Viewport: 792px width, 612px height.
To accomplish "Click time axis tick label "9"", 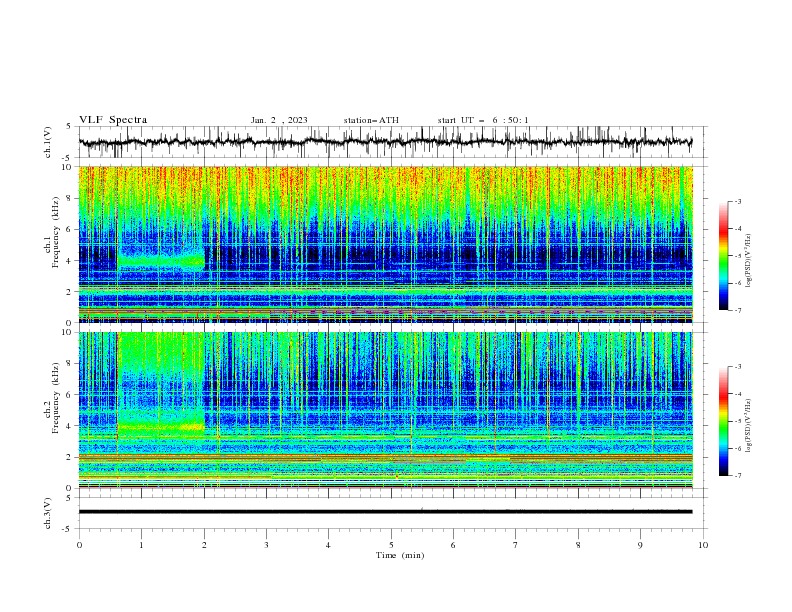I will click(x=640, y=545).
